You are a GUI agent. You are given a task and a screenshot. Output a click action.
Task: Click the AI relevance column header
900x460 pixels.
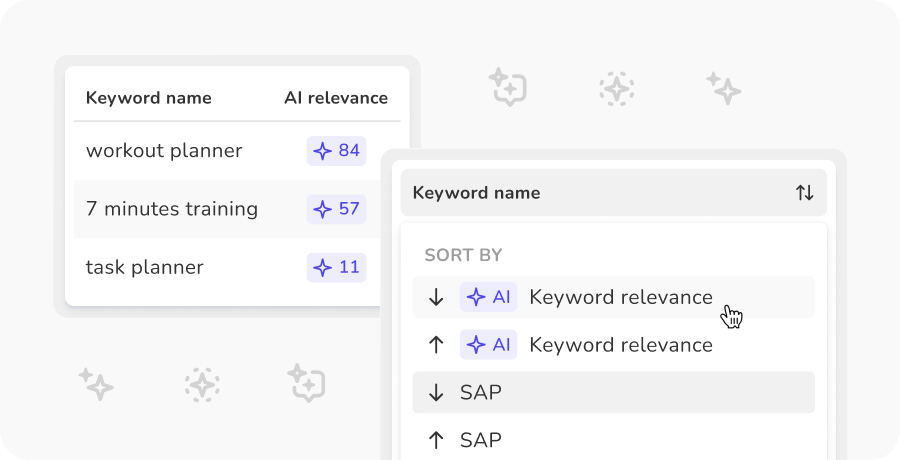point(336,98)
